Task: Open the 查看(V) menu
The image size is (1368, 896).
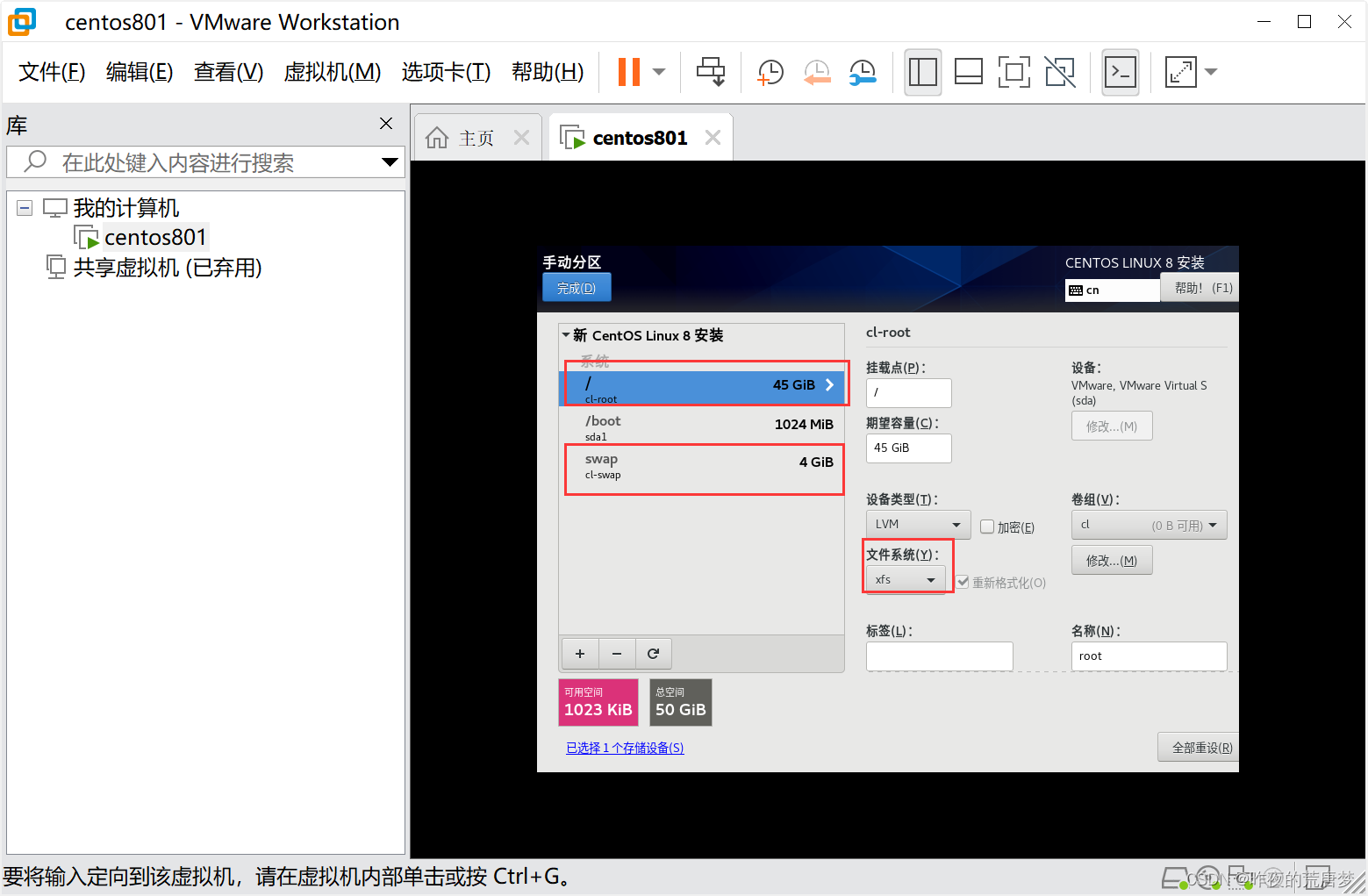Action: pos(228,72)
